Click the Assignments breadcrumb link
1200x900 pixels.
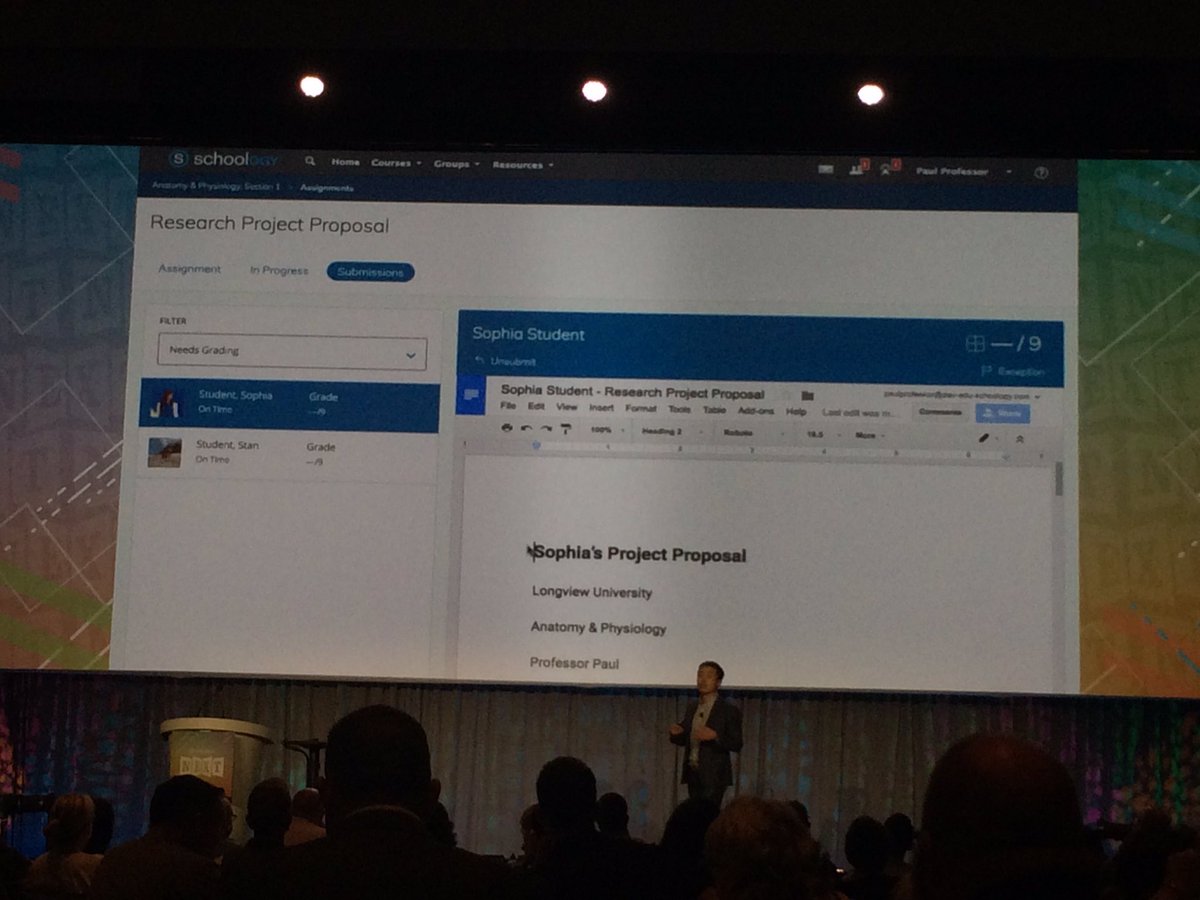(x=325, y=188)
